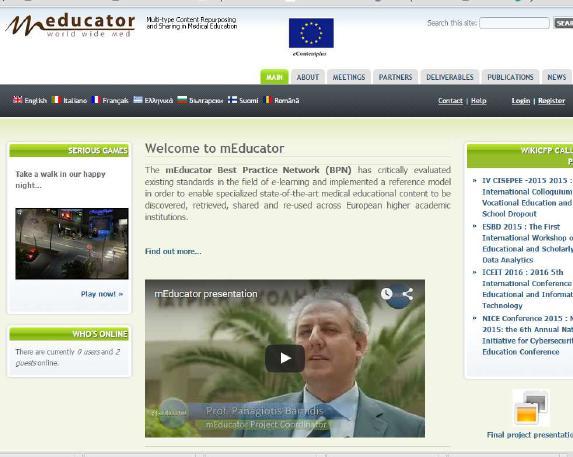The width and height of the screenshot is (573, 457).
Task: Open the Meetings tab
Action: [x=349, y=77]
